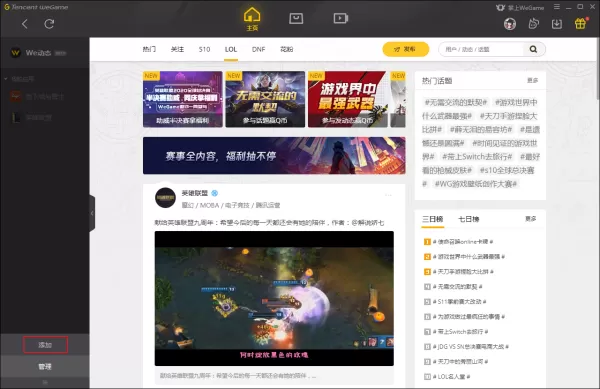The image size is (600, 389).
Task: Click the yellow 发布 publish button
Action: (x=406, y=49)
